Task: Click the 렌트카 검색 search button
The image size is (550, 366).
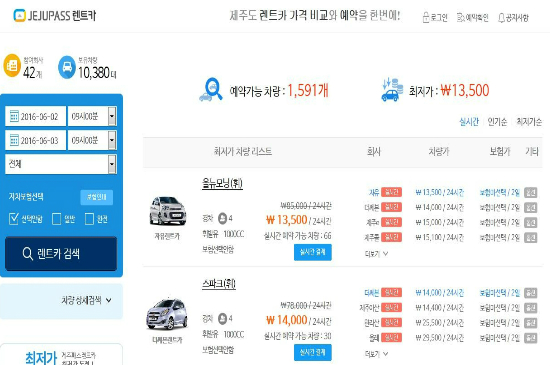Action: [x=61, y=253]
